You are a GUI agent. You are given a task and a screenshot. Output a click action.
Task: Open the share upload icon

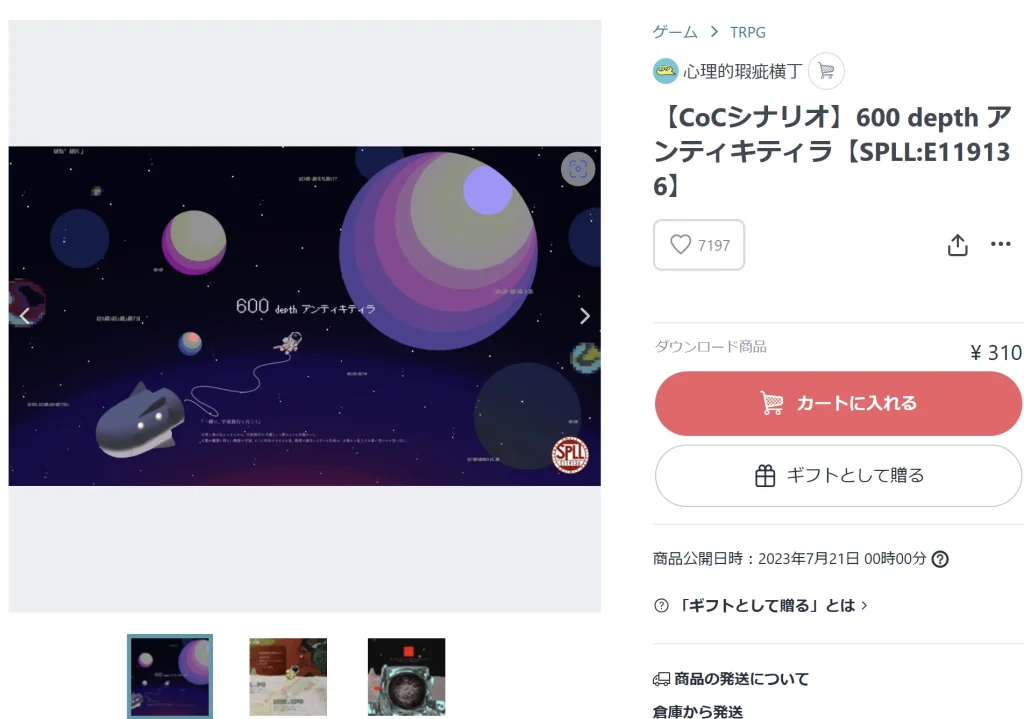click(x=957, y=245)
